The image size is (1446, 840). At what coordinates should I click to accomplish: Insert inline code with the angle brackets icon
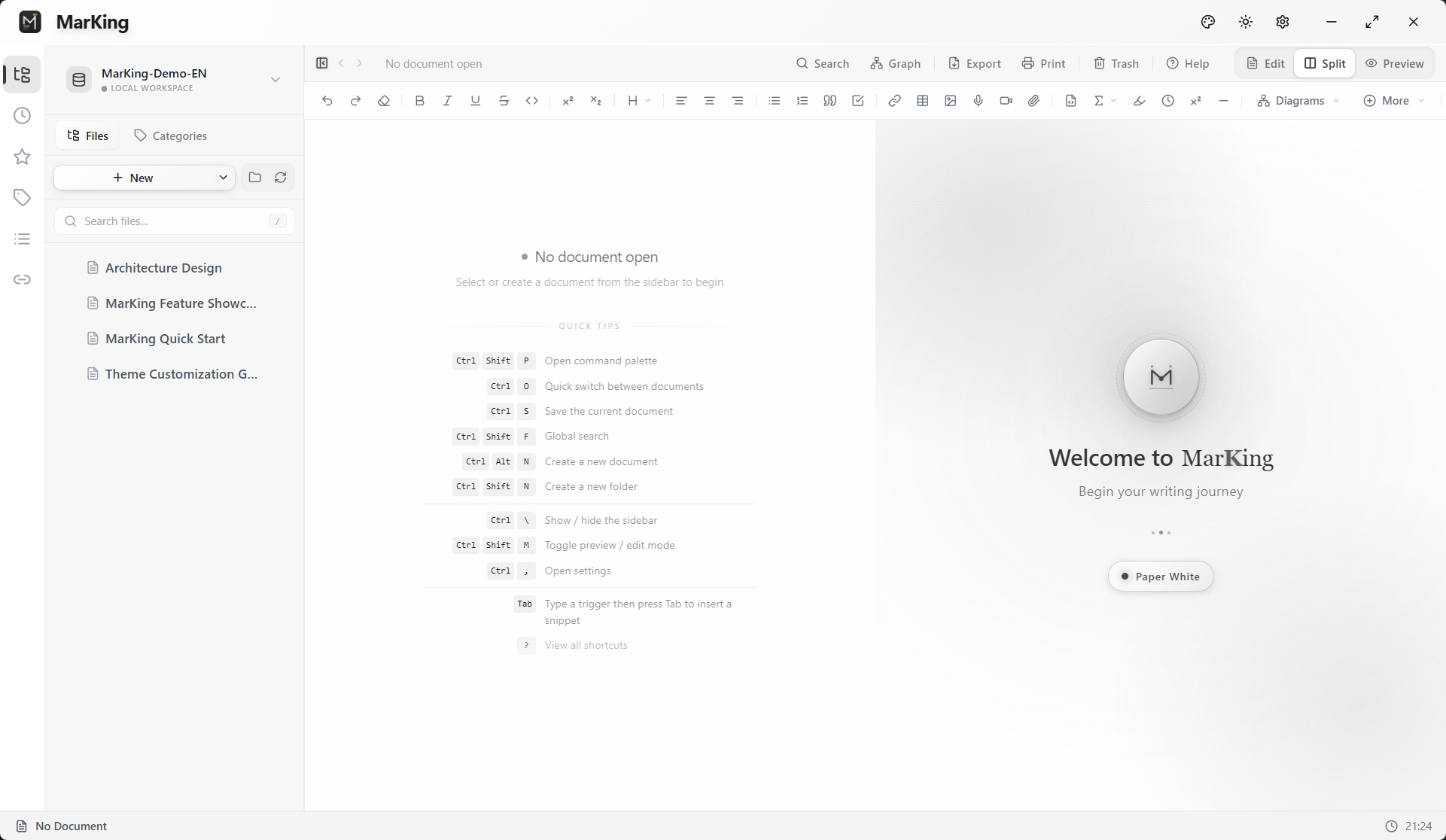coord(532,100)
